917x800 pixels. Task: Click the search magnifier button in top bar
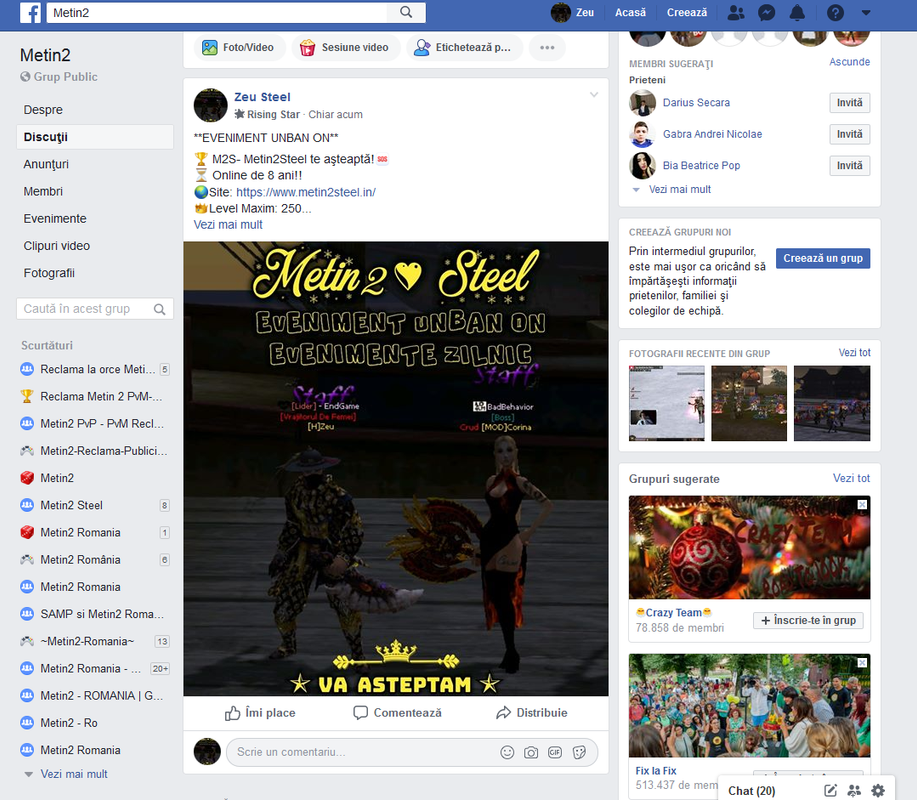406,12
